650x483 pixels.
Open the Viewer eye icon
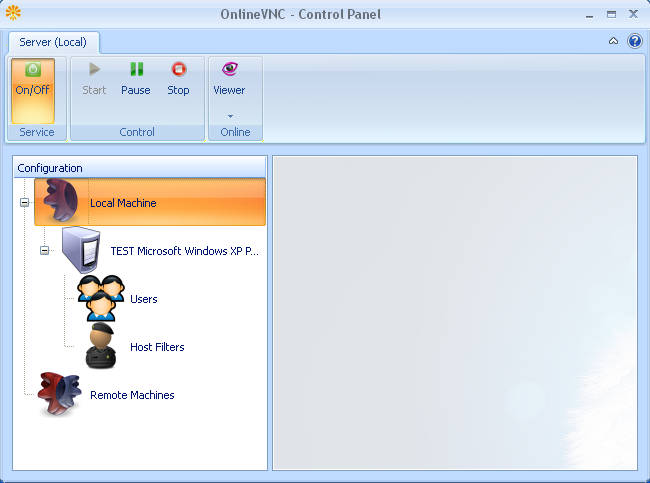(229, 69)
